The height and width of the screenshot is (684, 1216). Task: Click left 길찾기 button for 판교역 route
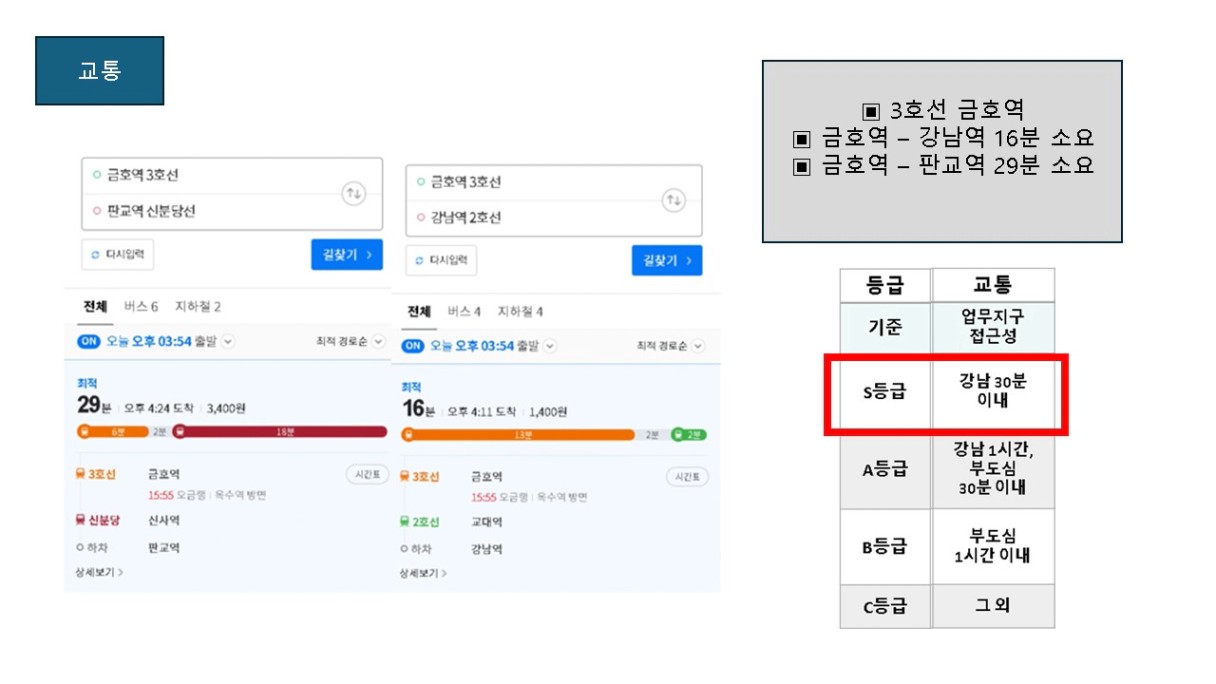coord(347,255)
